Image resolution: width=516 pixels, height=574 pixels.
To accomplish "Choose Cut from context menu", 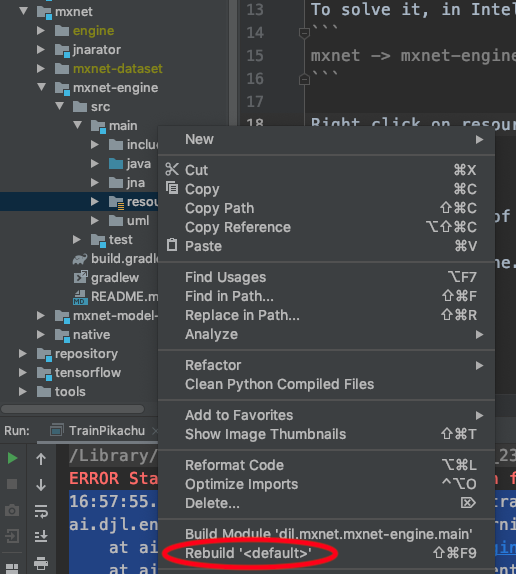I will coord(326,170).
